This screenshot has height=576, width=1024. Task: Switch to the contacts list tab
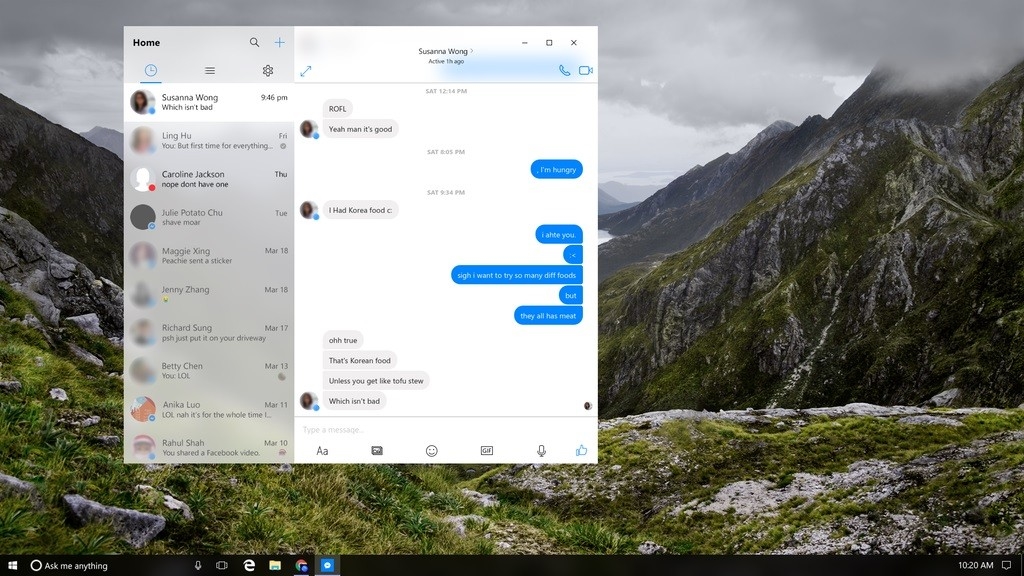(x=209, y=71)
